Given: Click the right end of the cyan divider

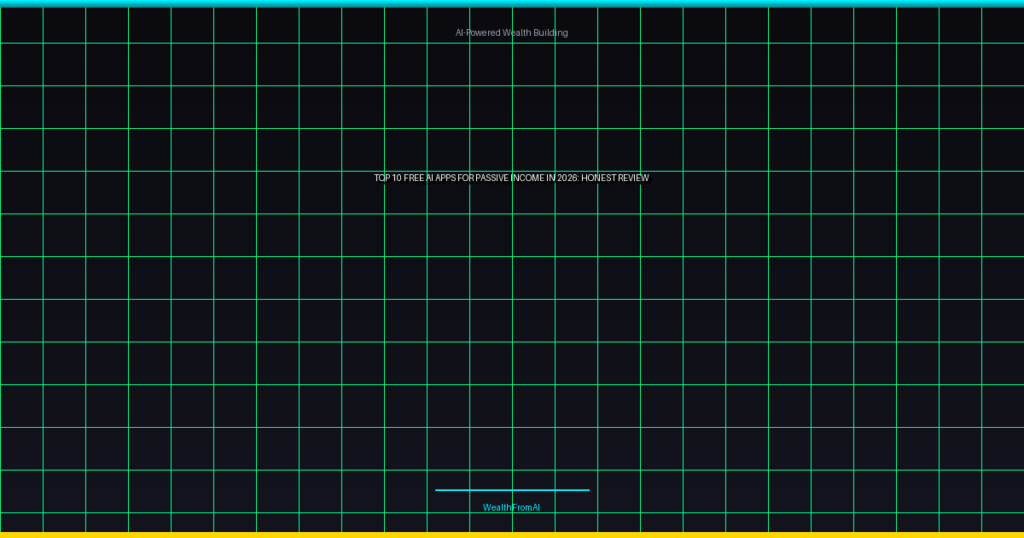Looking at the screenshot, I should (x=587, y=490).
